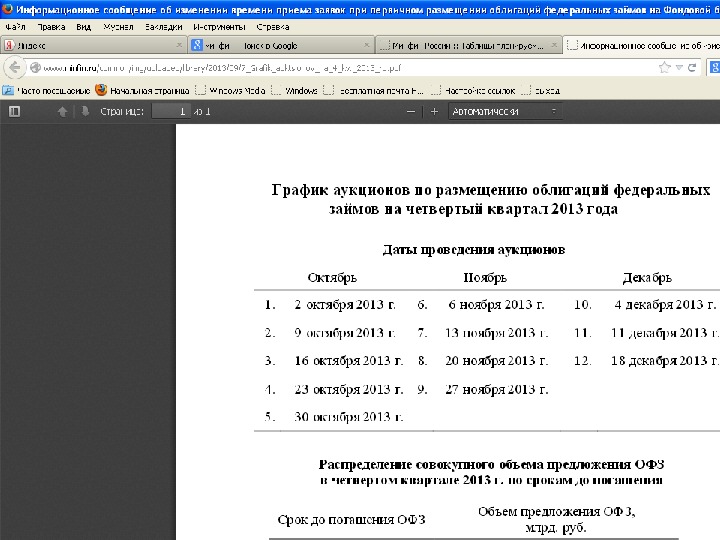Click the site identity globe icon
The image size is (720, 540).
coord(35,68)
